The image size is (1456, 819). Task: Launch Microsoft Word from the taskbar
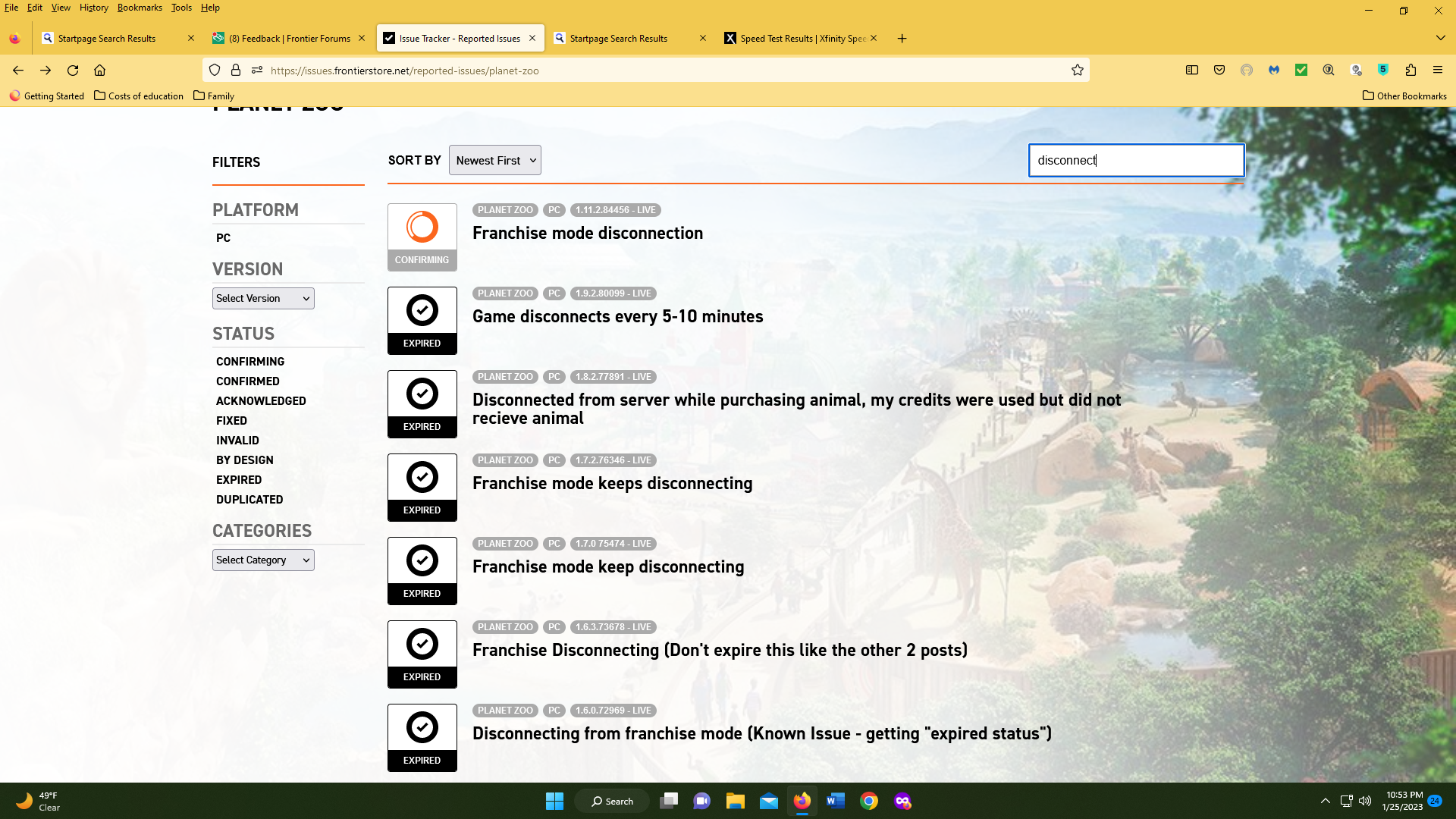pyautogui.click(x=836, y=801)
